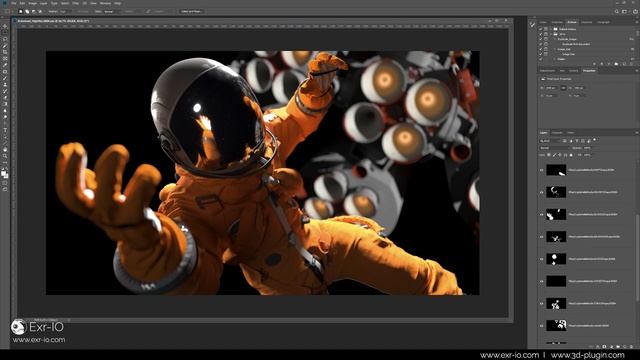The image size is (640, 360).
Task: Click the Delete layer trash icon
Action: coord(631,347)
